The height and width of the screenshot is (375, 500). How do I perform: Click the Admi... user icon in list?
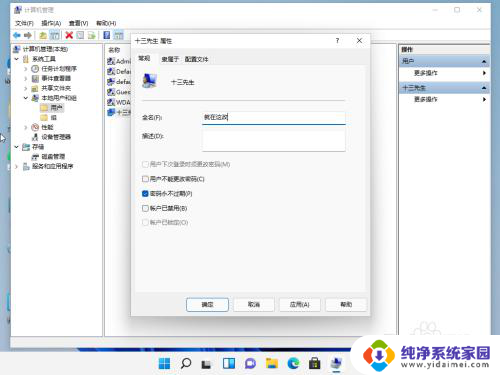coord(111,61)
